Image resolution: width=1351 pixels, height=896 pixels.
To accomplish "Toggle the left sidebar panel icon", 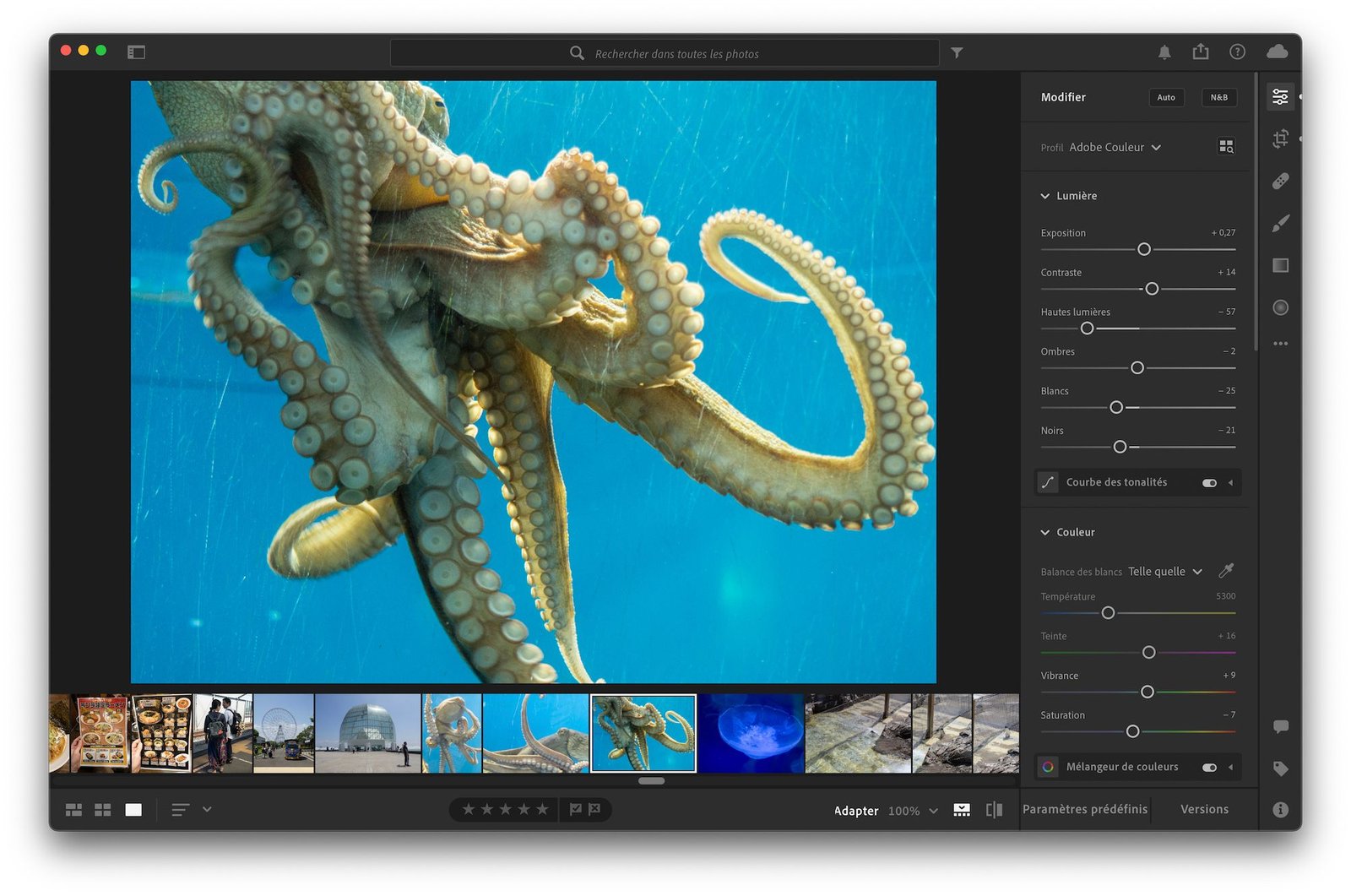I will coord(136,52).
